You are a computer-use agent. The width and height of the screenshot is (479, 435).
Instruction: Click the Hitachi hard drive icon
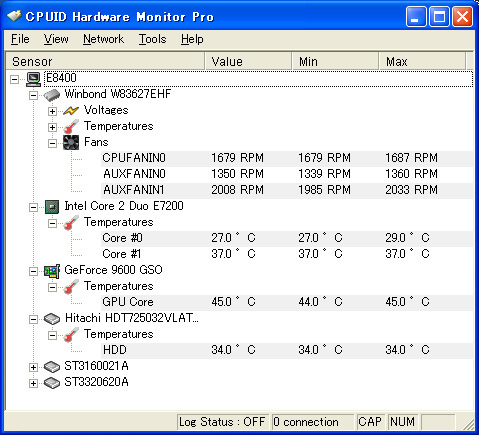pos(52,319)
